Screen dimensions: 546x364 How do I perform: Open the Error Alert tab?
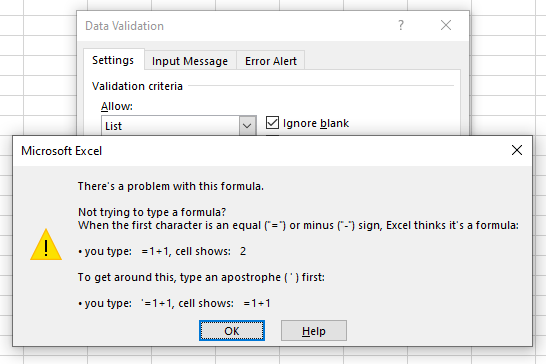tap(271, 61)
